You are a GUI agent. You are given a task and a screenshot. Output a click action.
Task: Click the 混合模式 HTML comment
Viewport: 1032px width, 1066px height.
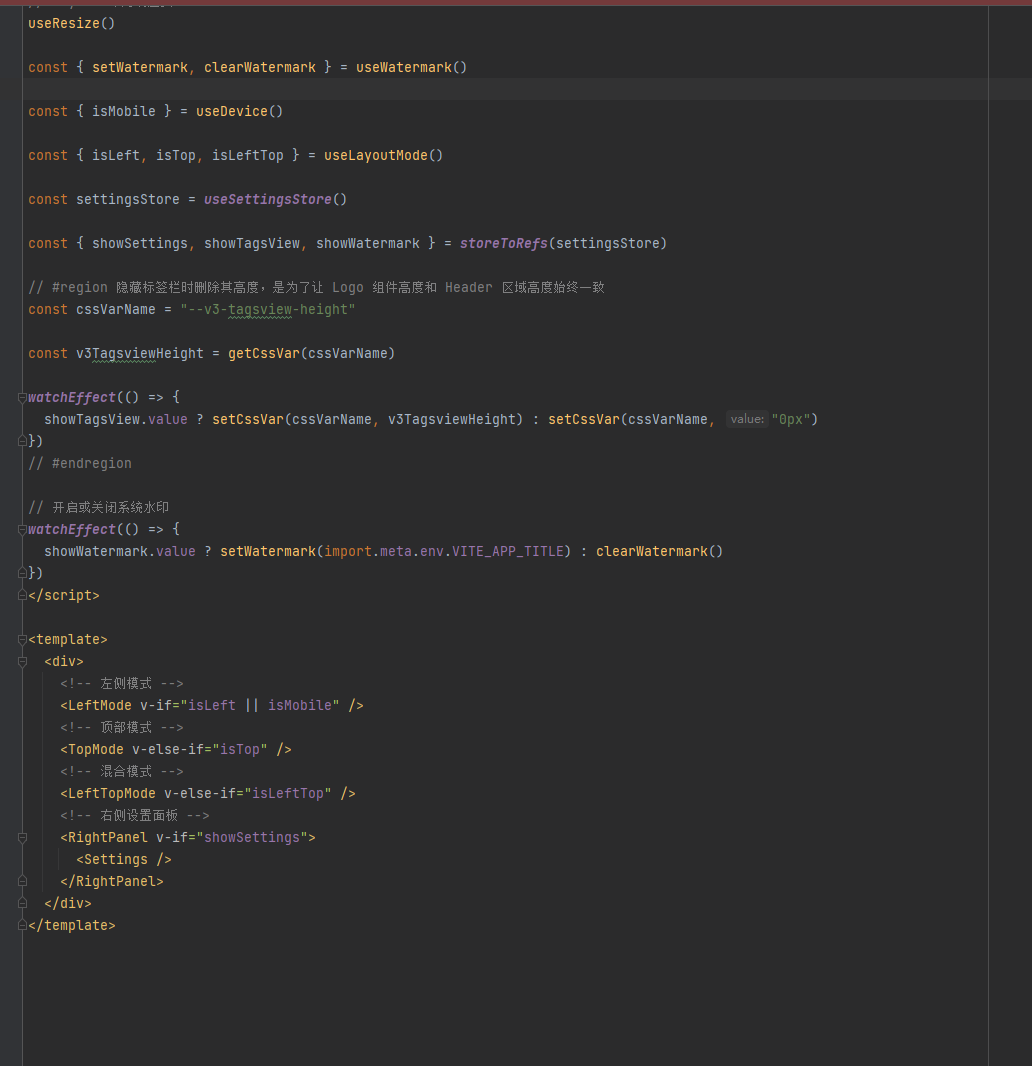pyautogui.click(x=122, y=772)
